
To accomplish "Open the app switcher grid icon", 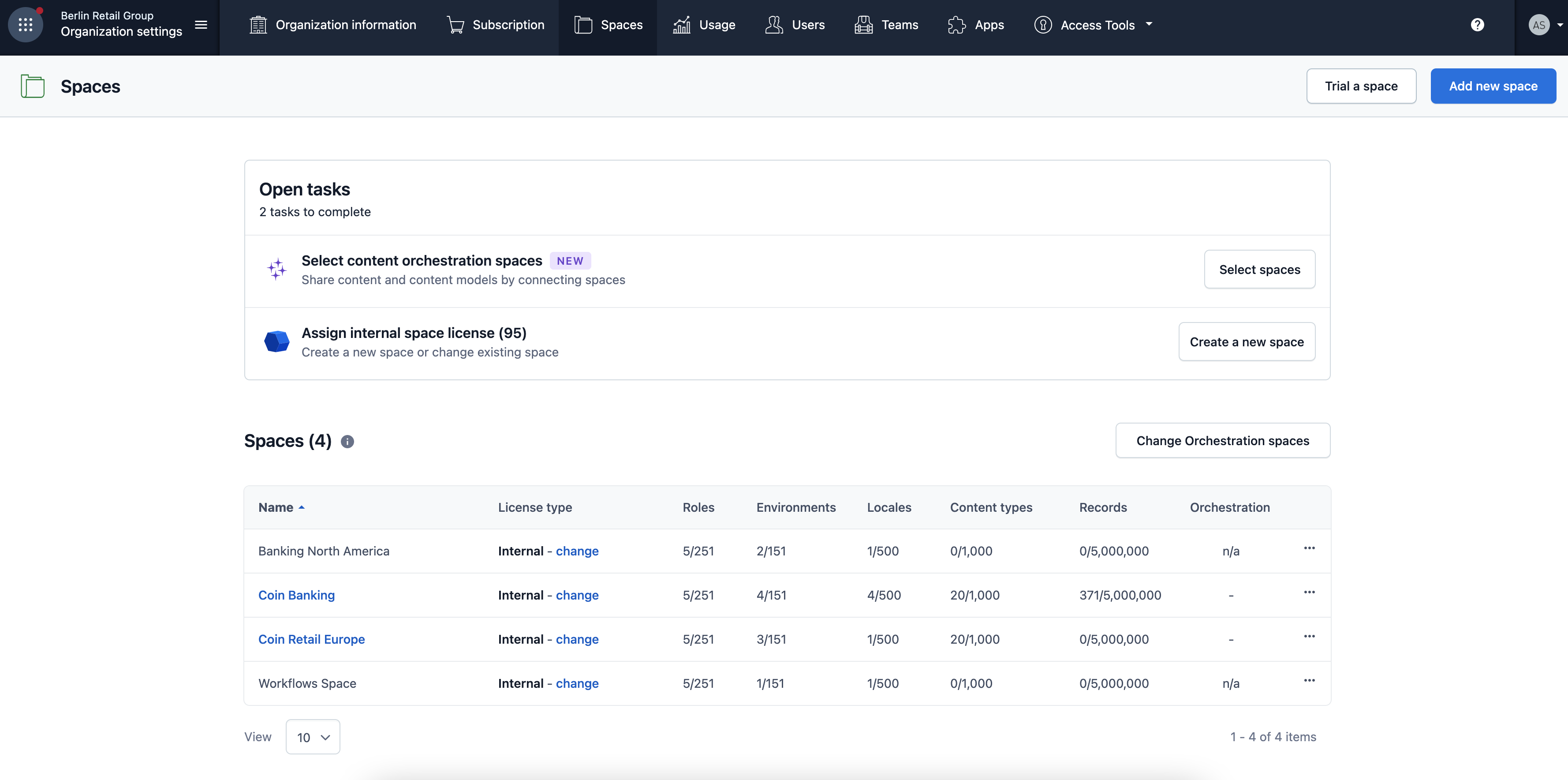I will (x=25, y=25).
